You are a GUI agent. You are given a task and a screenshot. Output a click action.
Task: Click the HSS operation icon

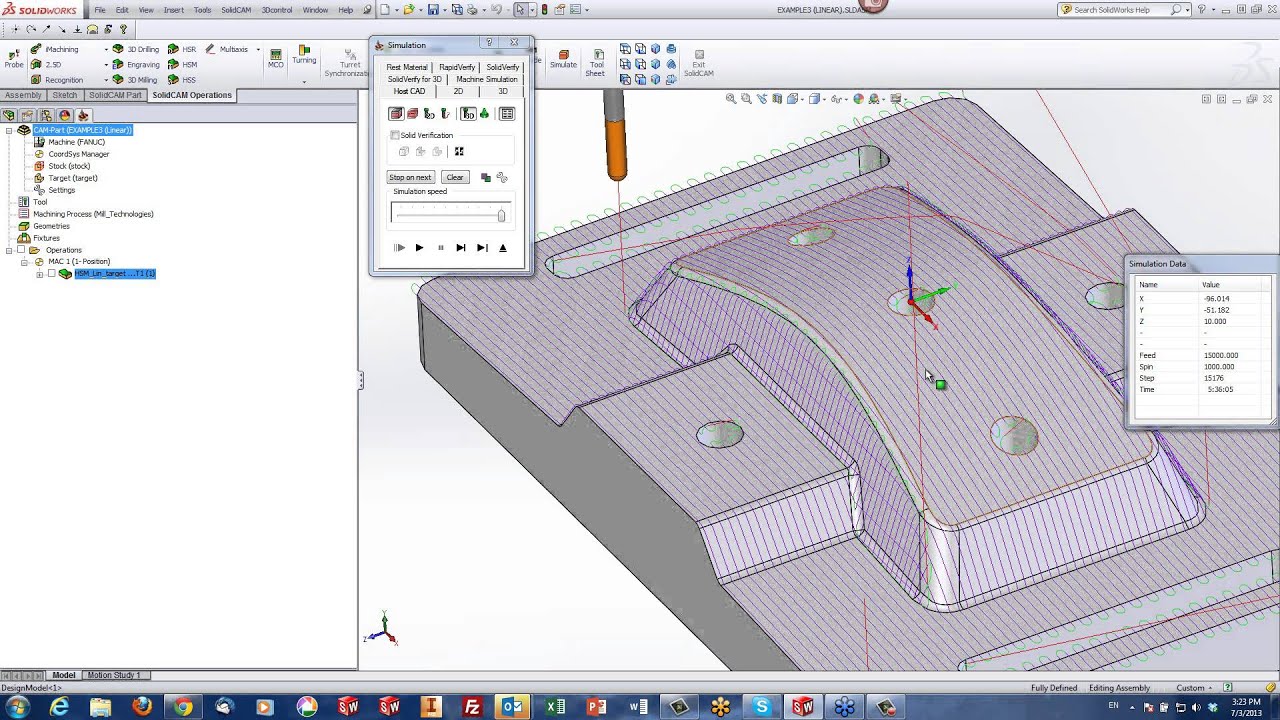[173, 79]
